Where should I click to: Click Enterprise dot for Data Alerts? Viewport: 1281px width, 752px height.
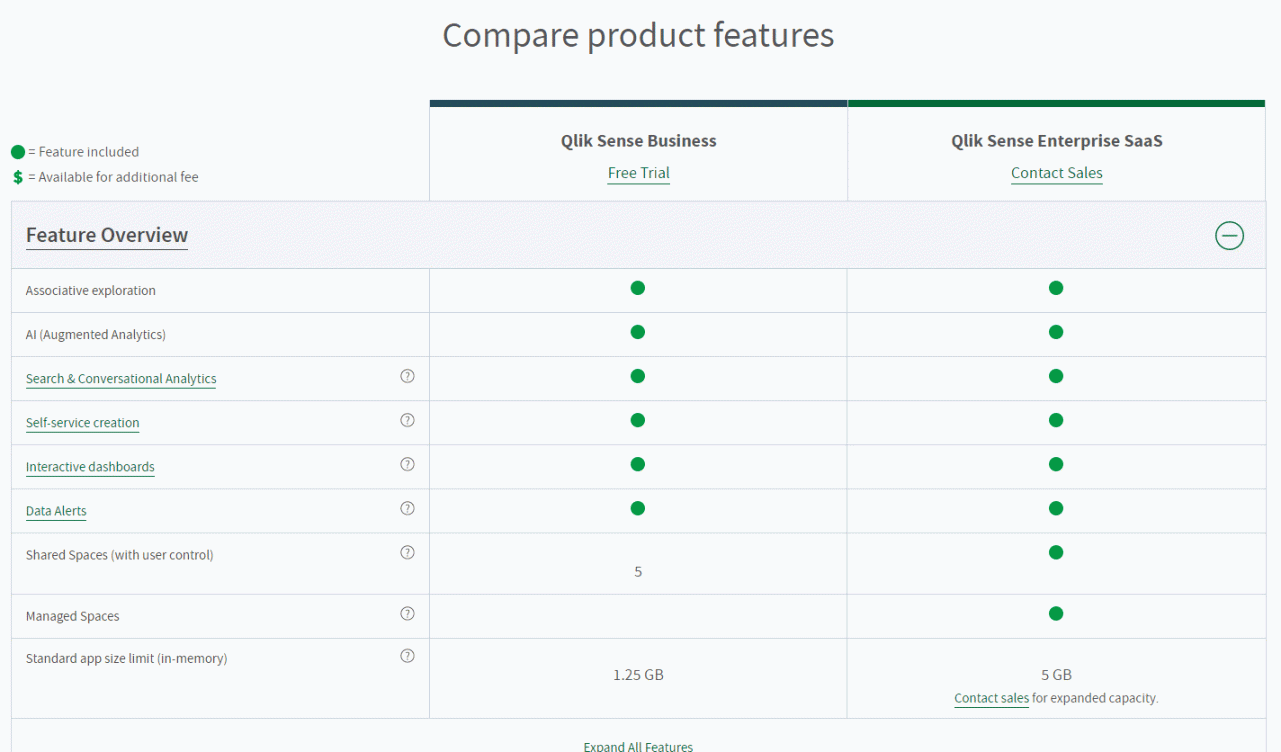pyautogui.click(x=1056, y=508)
